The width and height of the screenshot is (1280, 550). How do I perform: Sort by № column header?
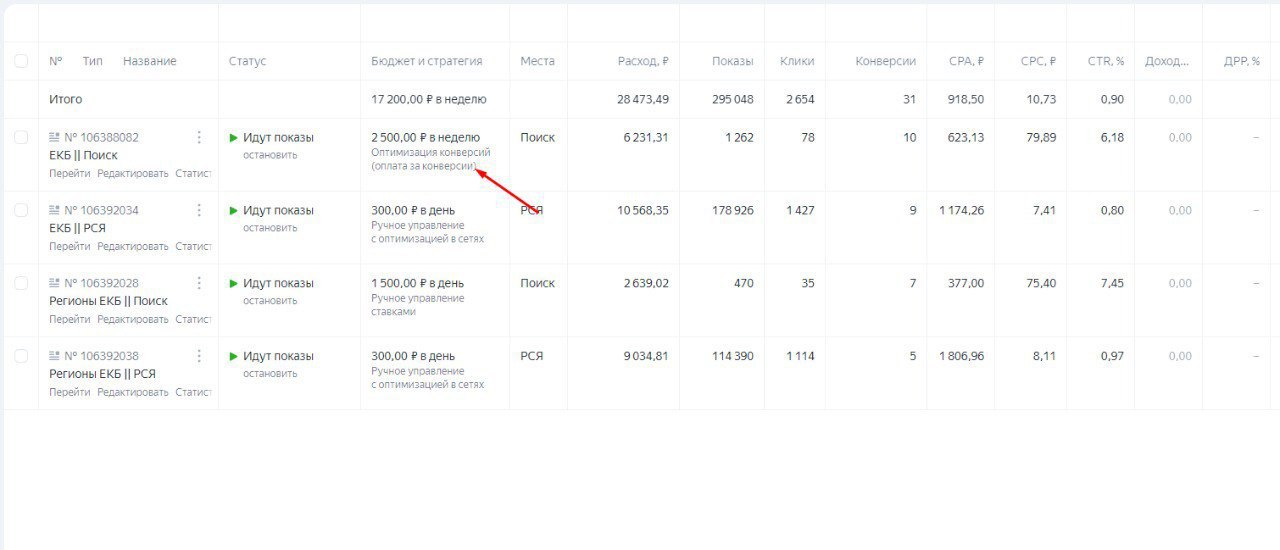(55, 61)
